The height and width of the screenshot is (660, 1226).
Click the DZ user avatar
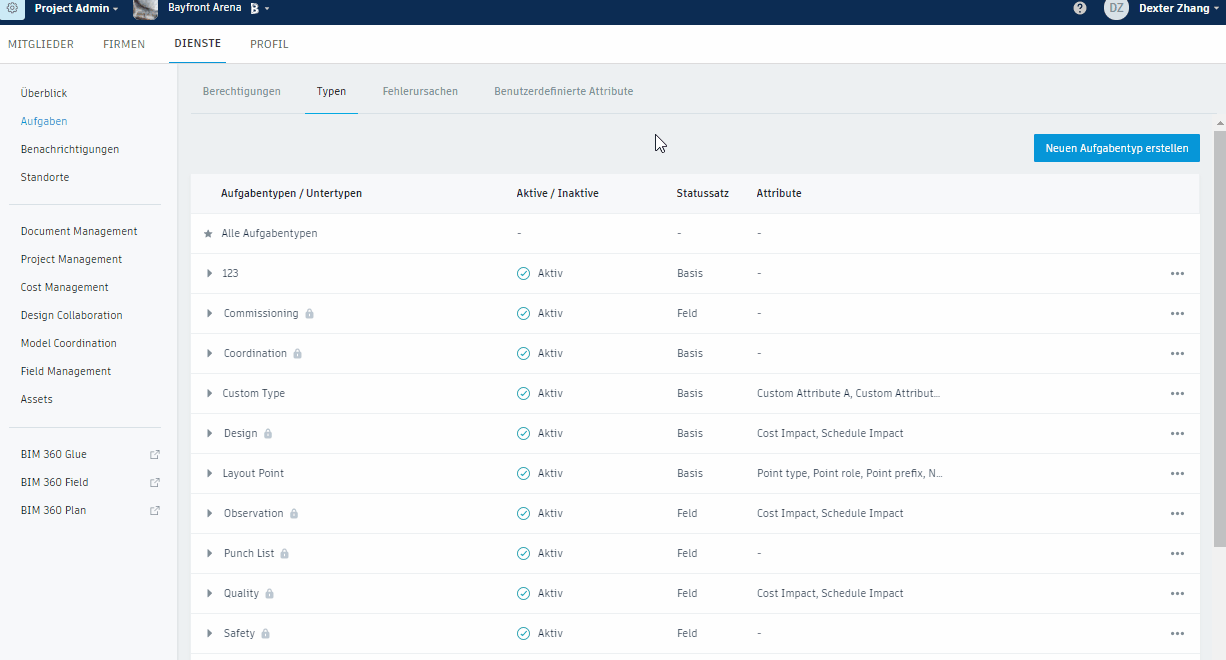pyautogui.click(x=1116, y=8)
